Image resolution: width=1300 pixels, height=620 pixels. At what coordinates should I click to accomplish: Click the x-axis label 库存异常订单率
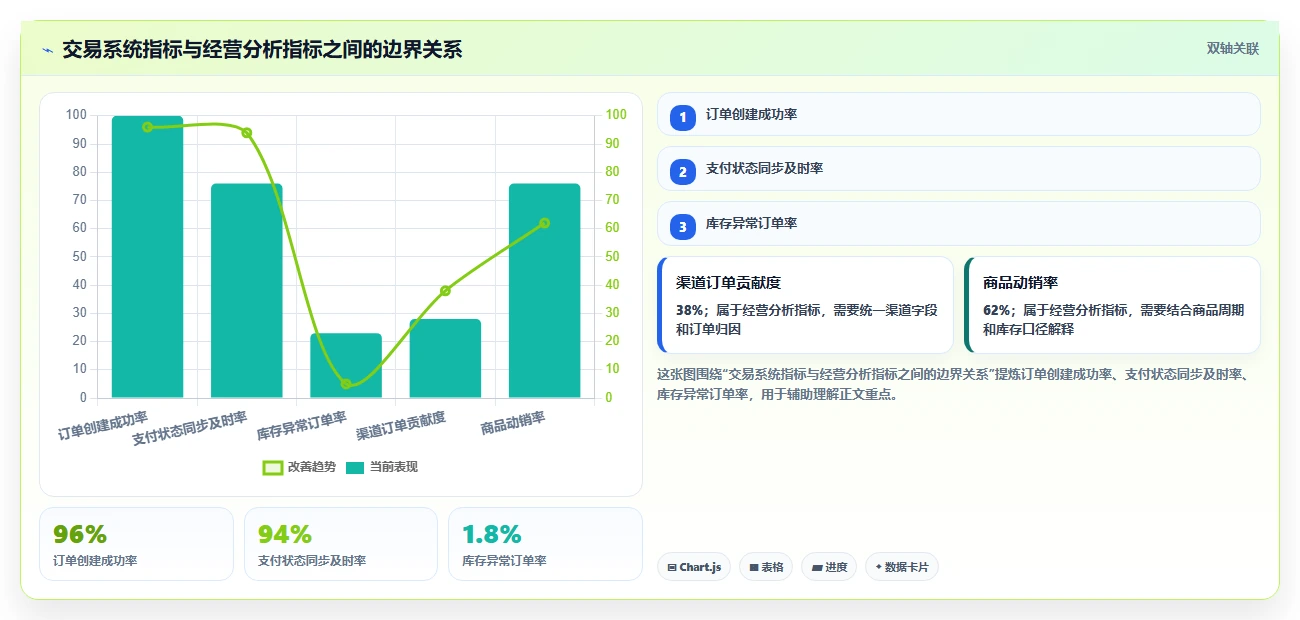coord(302,426)
